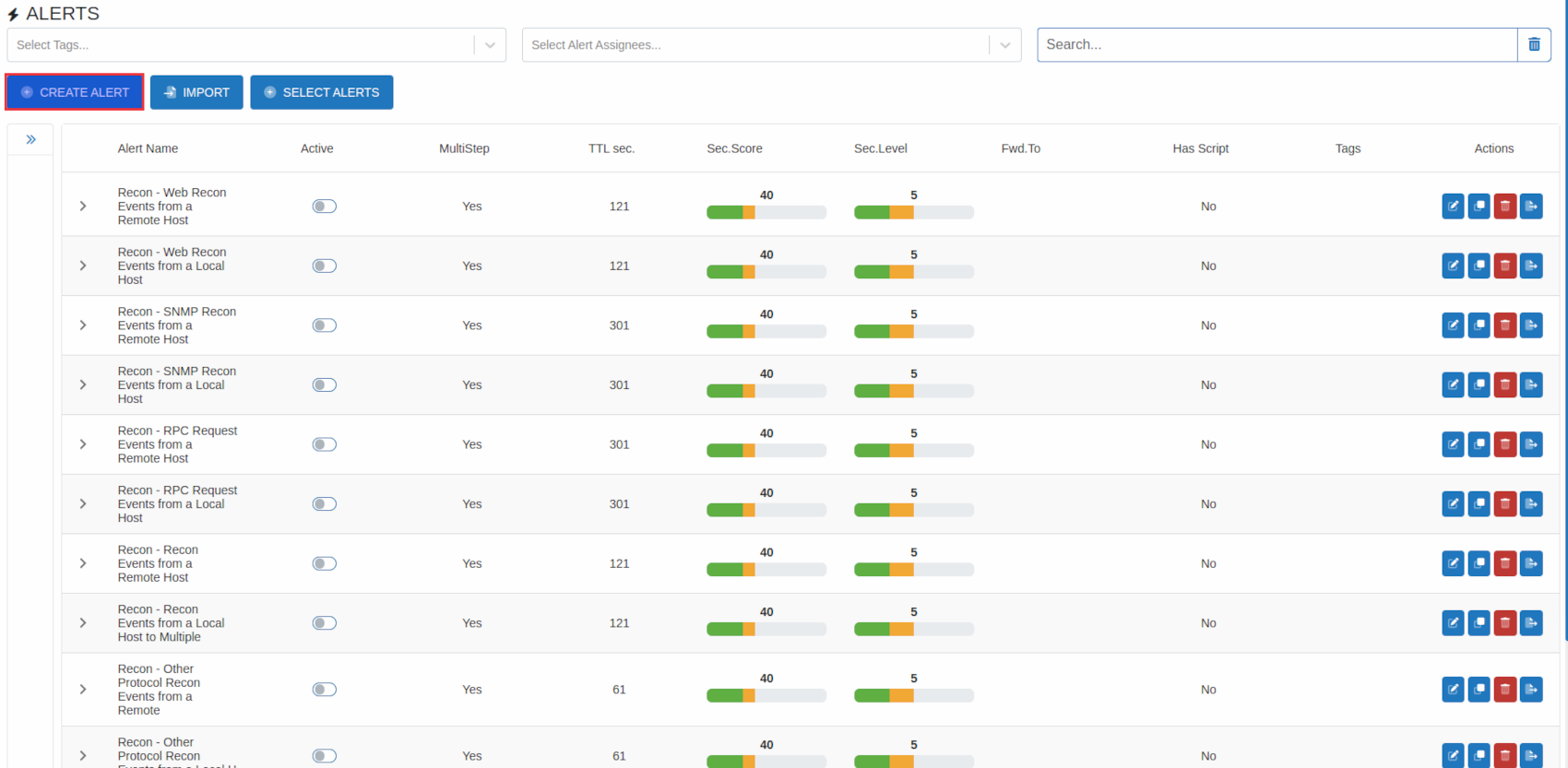Clone the RPC Request Local Host alert
Viewport: 1568px width, 768px height.
(x=1479, y=504)
